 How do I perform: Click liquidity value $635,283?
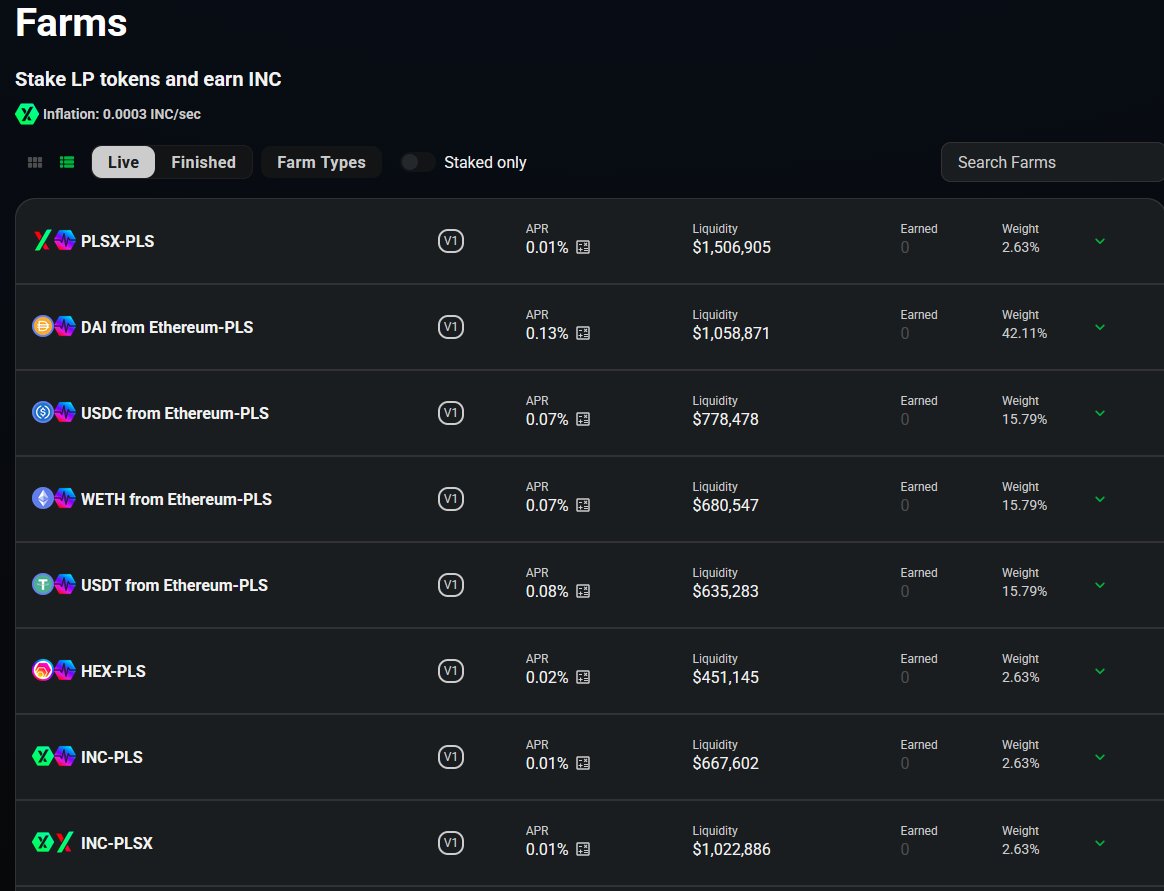pyautogui.click(x=725, y=592)
